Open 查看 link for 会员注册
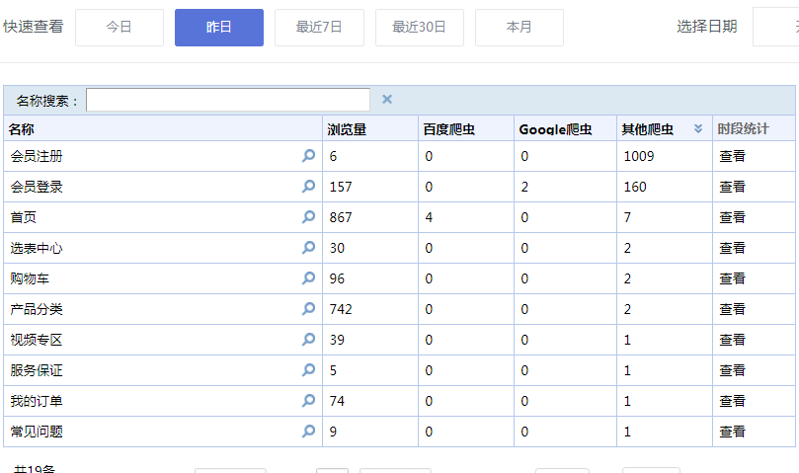The width and height of the screenshot is (799, 473). [732, 156]
